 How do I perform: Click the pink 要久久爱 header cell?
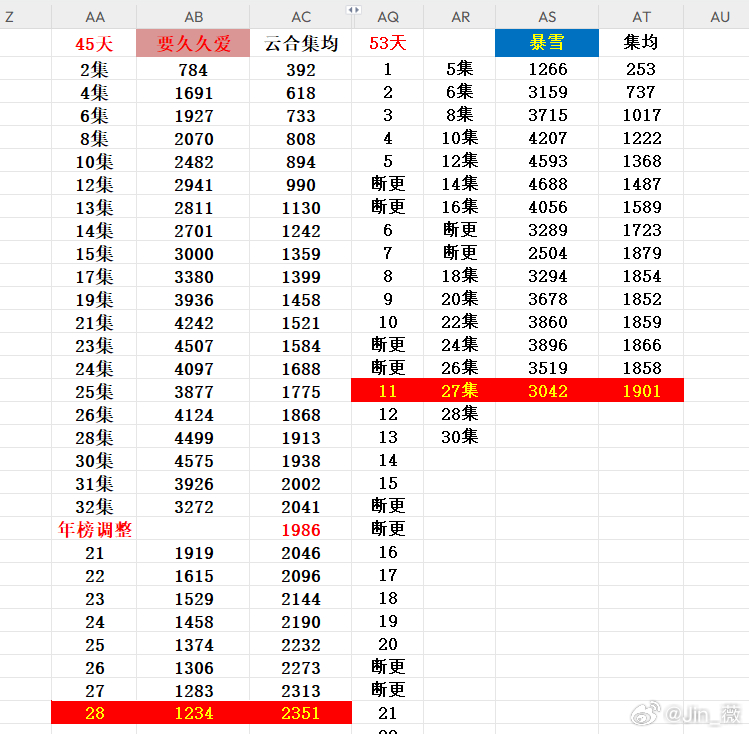pyautogui.click(x=193, y=44)
